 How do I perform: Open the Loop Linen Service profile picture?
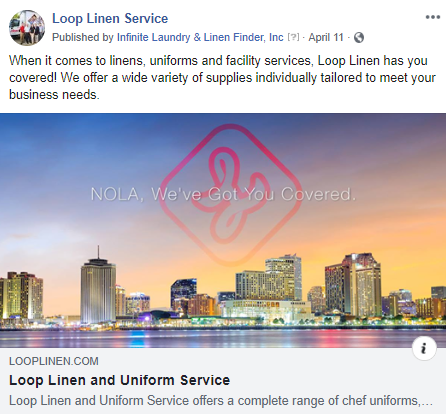pyautogui.click(x=27, y=28)
